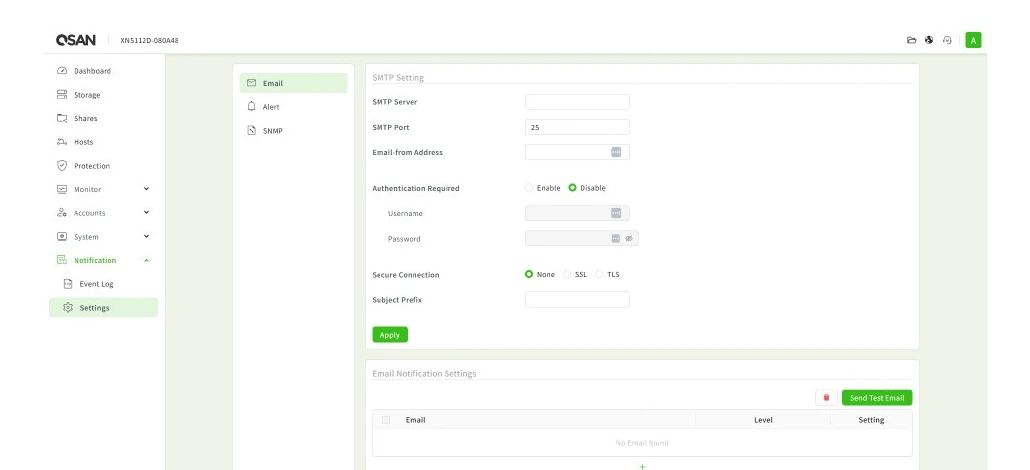Image resolution: width=1030 pixels, height=470 pixels.
Task: Click the red trash delete icon button
Action: click(x=826, y=398)
